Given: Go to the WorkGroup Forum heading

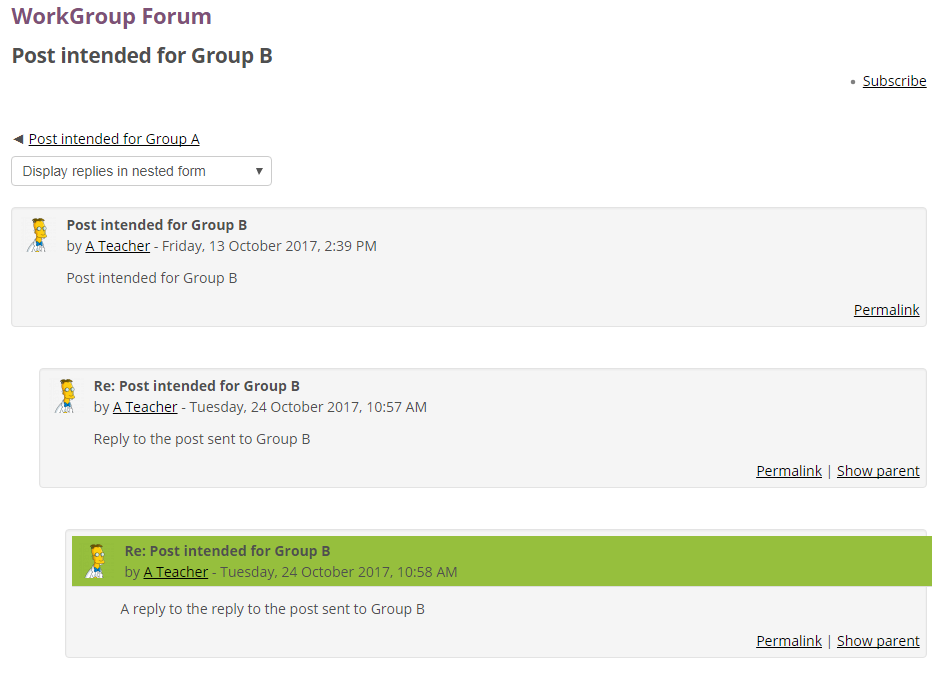Looking at the screenshot, I should coord(111,17).
